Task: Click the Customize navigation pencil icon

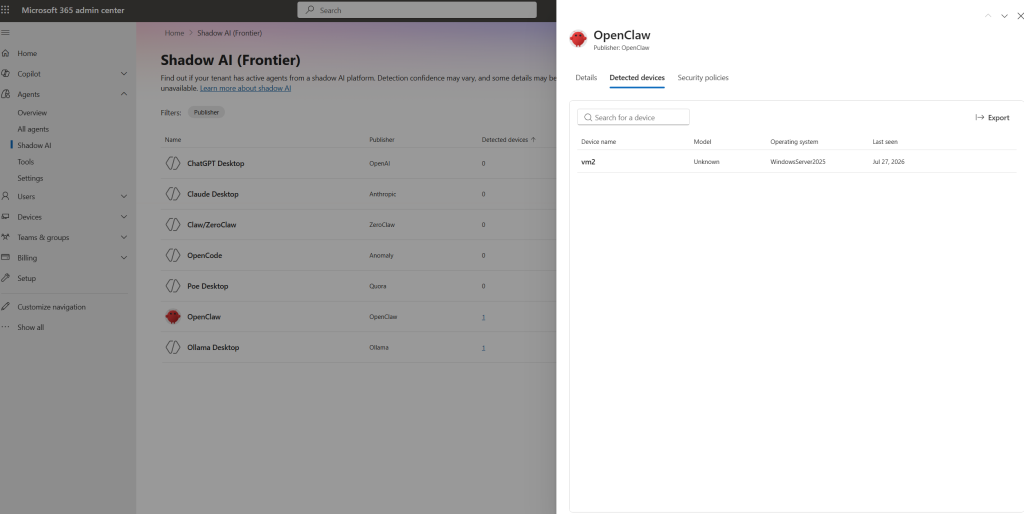Action: (5, 306)
